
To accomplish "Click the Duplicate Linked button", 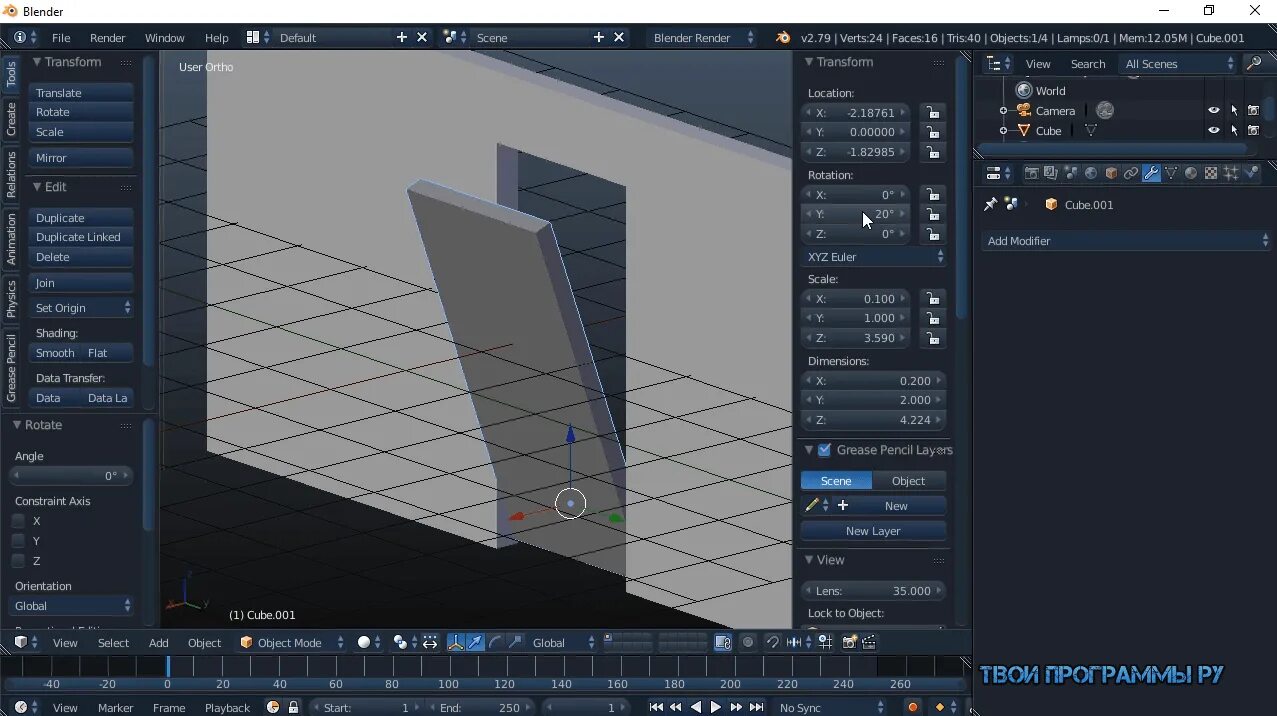I will coord(81,237).
